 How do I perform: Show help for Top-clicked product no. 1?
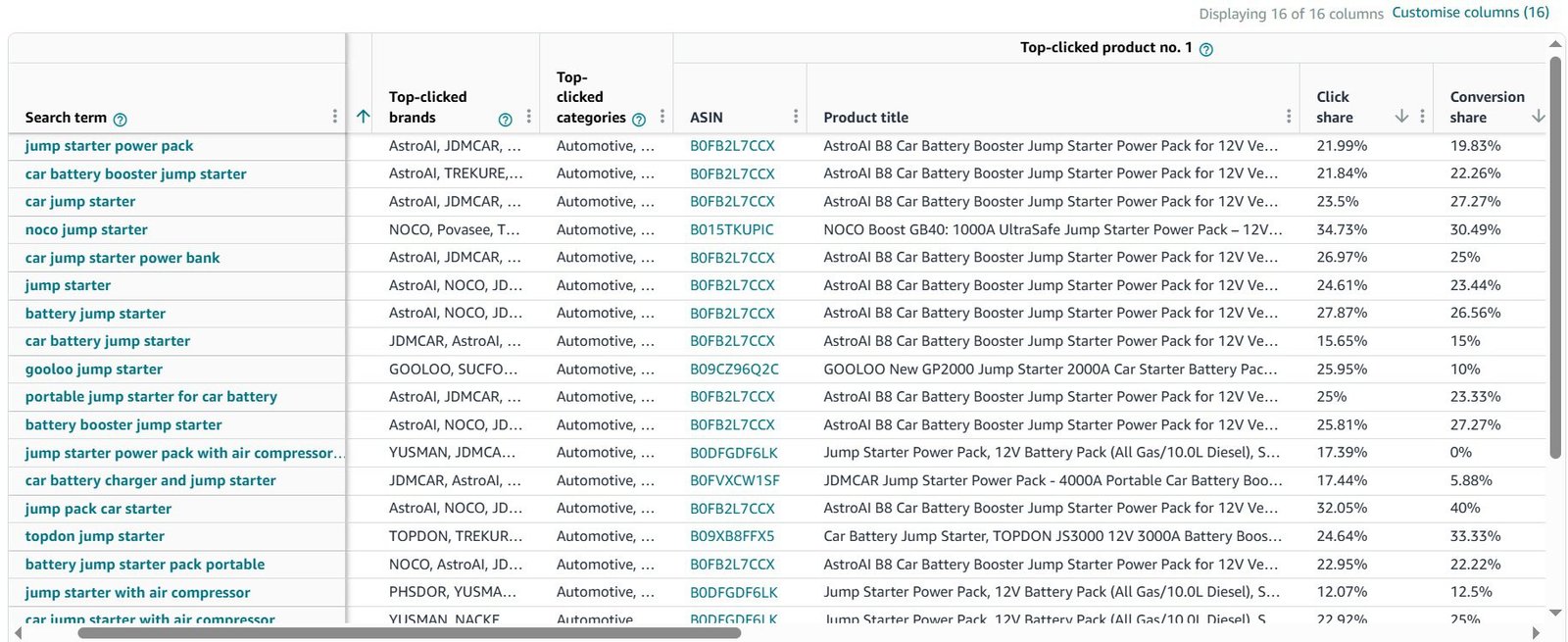click(1206, 50)
